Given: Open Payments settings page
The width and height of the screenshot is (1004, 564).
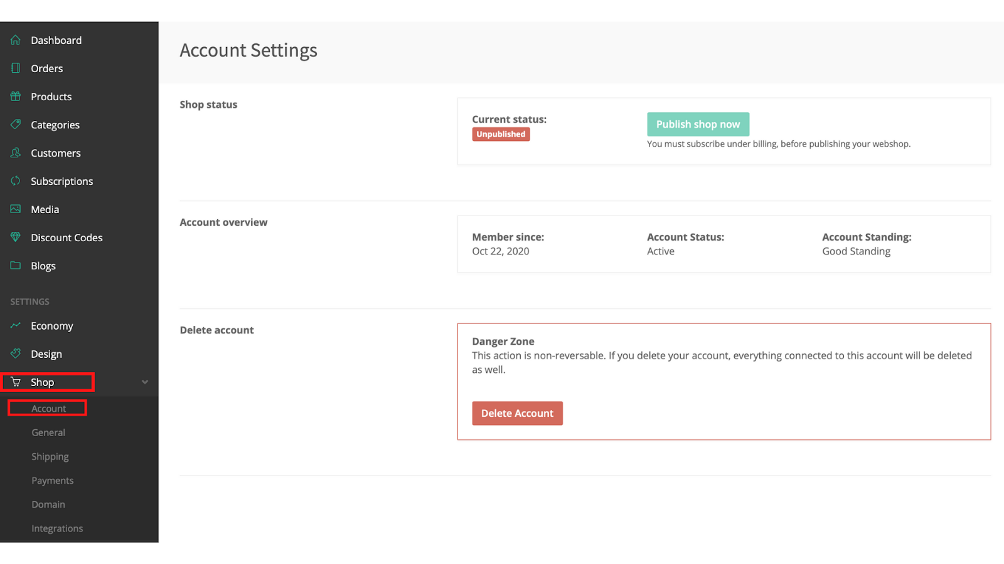Looking at the screenshot, I should (53, 480).
